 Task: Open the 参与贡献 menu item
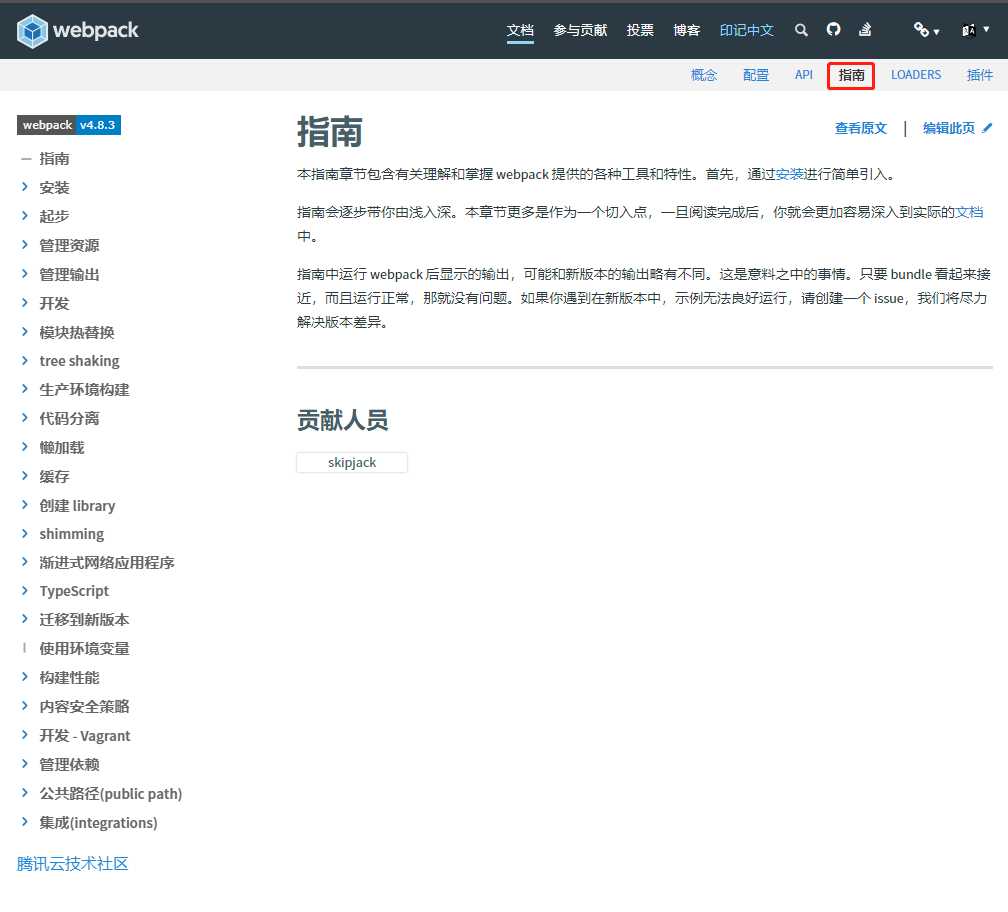580,30
